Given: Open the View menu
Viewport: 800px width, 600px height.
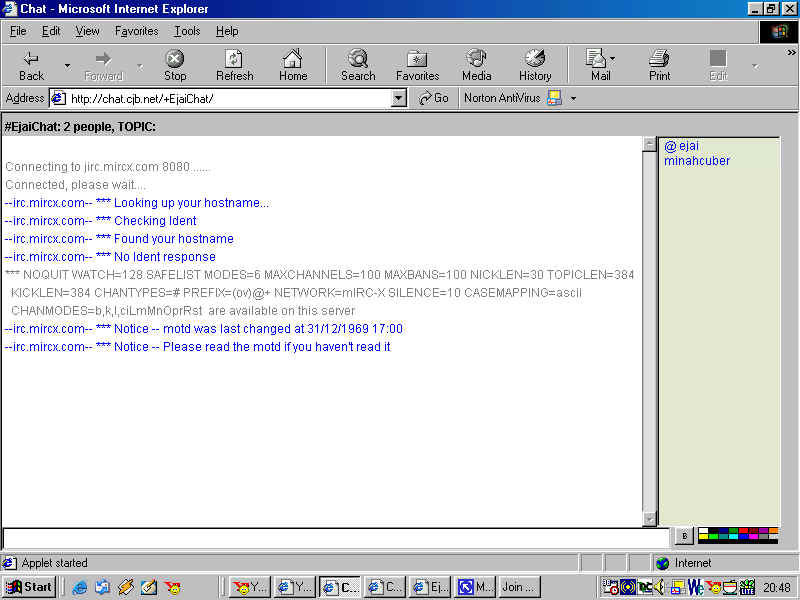Looking at the screenshot, I should click(87, 31).
